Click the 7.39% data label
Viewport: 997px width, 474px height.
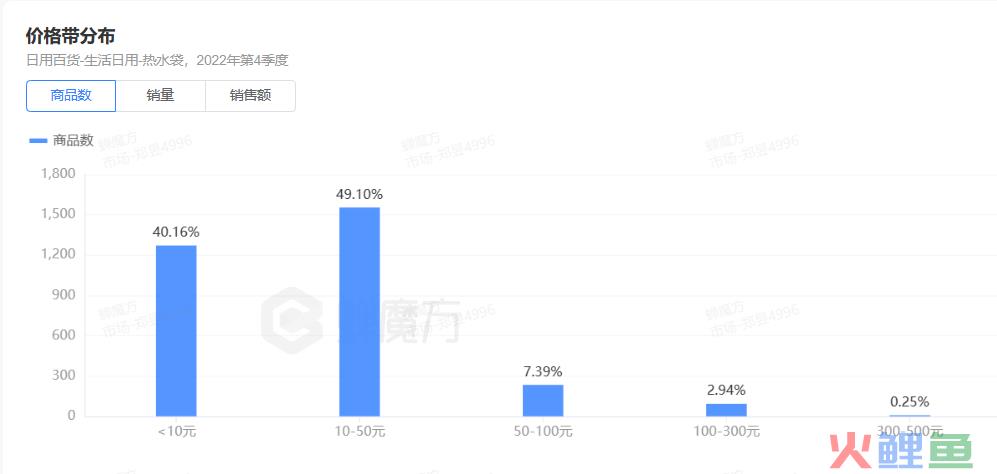tap(543, 372)
